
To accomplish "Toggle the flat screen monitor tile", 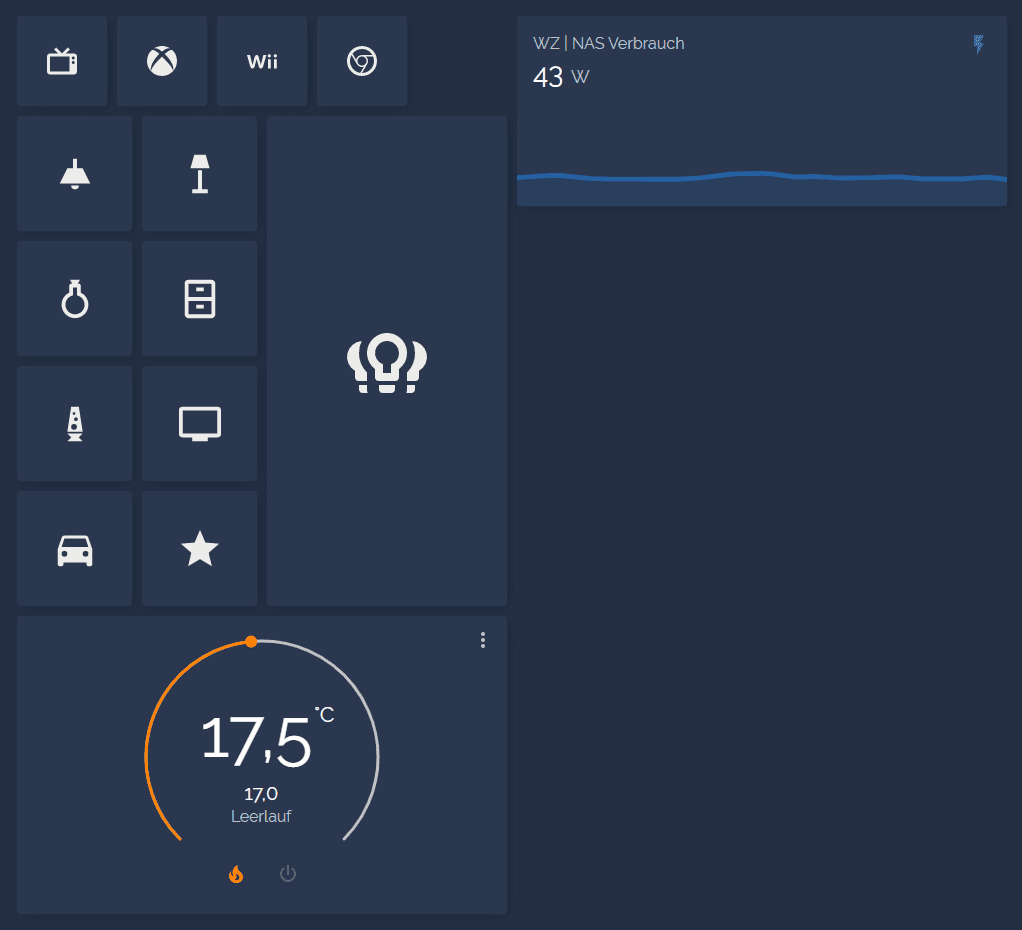I will (x=199, y=424).
